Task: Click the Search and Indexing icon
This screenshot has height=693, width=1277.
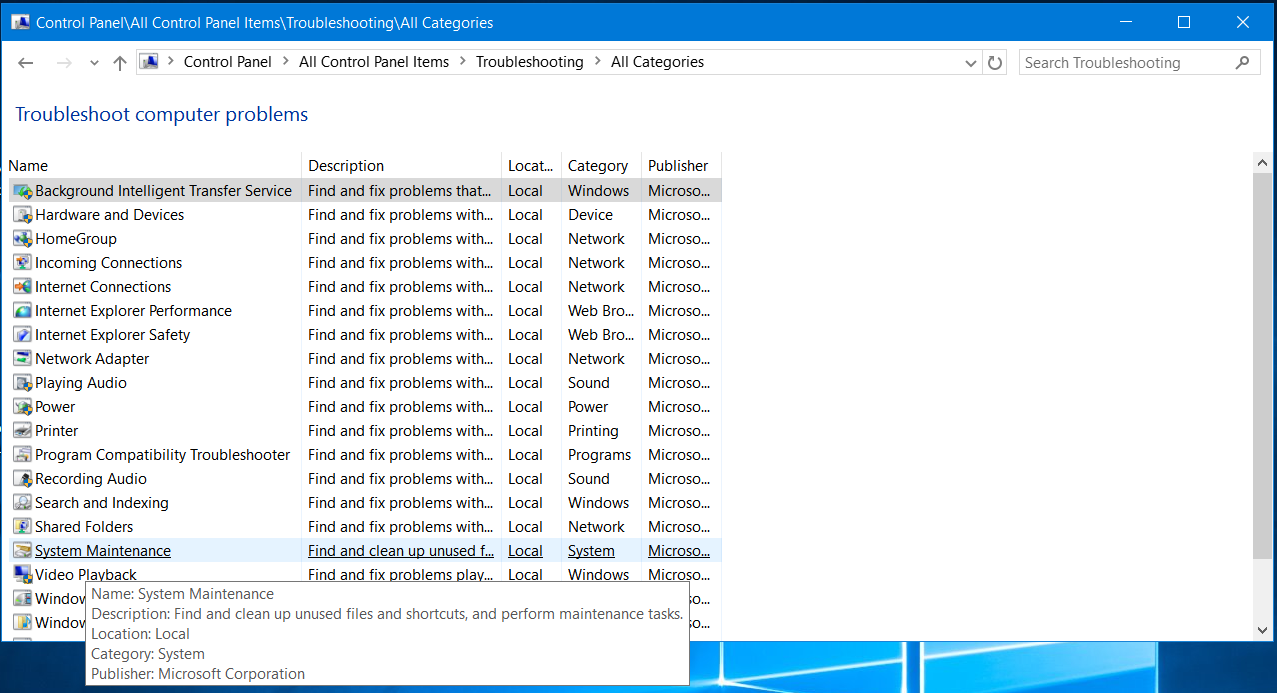Action: tap(22, 503)
